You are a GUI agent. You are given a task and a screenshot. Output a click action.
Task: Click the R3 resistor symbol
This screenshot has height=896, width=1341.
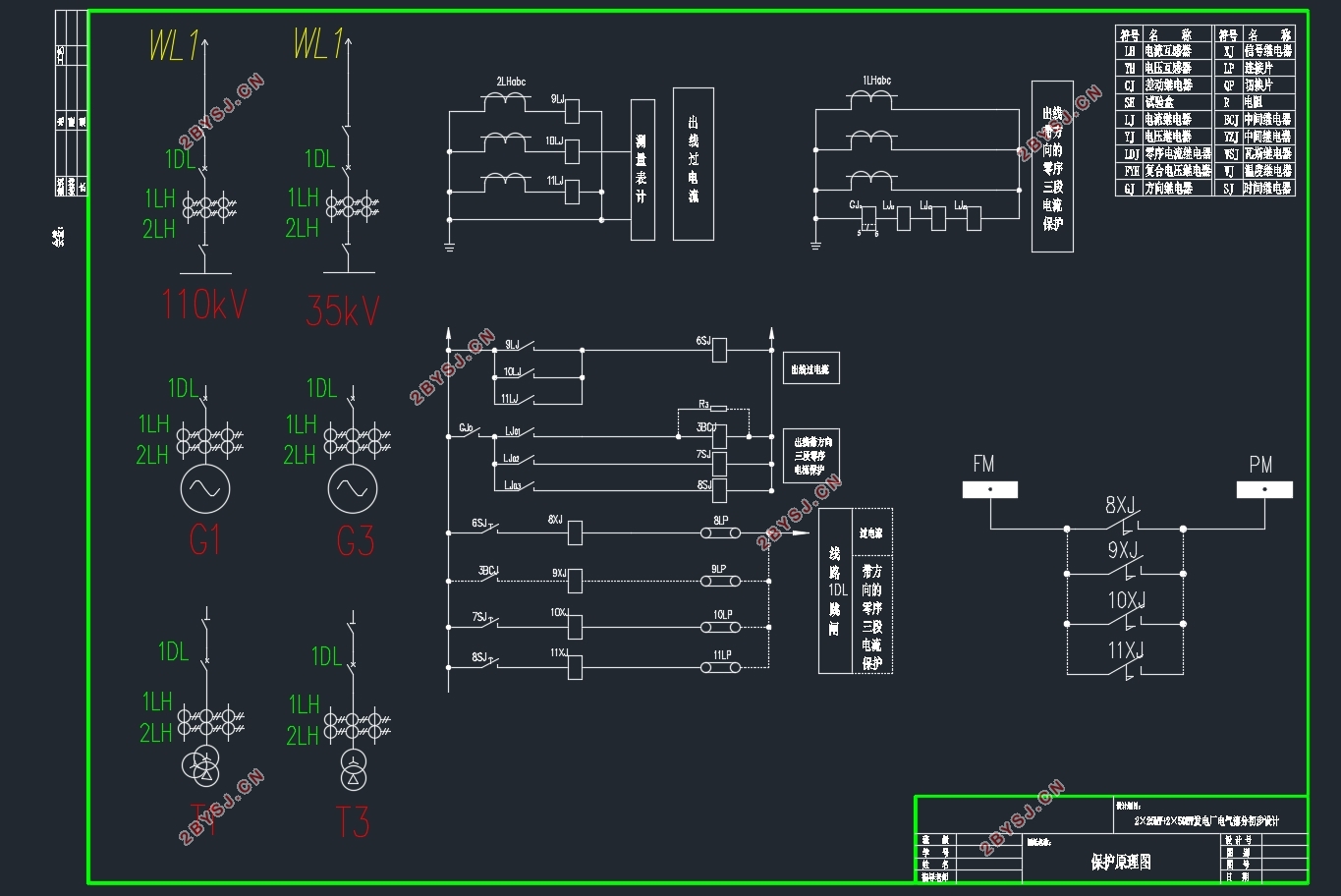point(718,408)
